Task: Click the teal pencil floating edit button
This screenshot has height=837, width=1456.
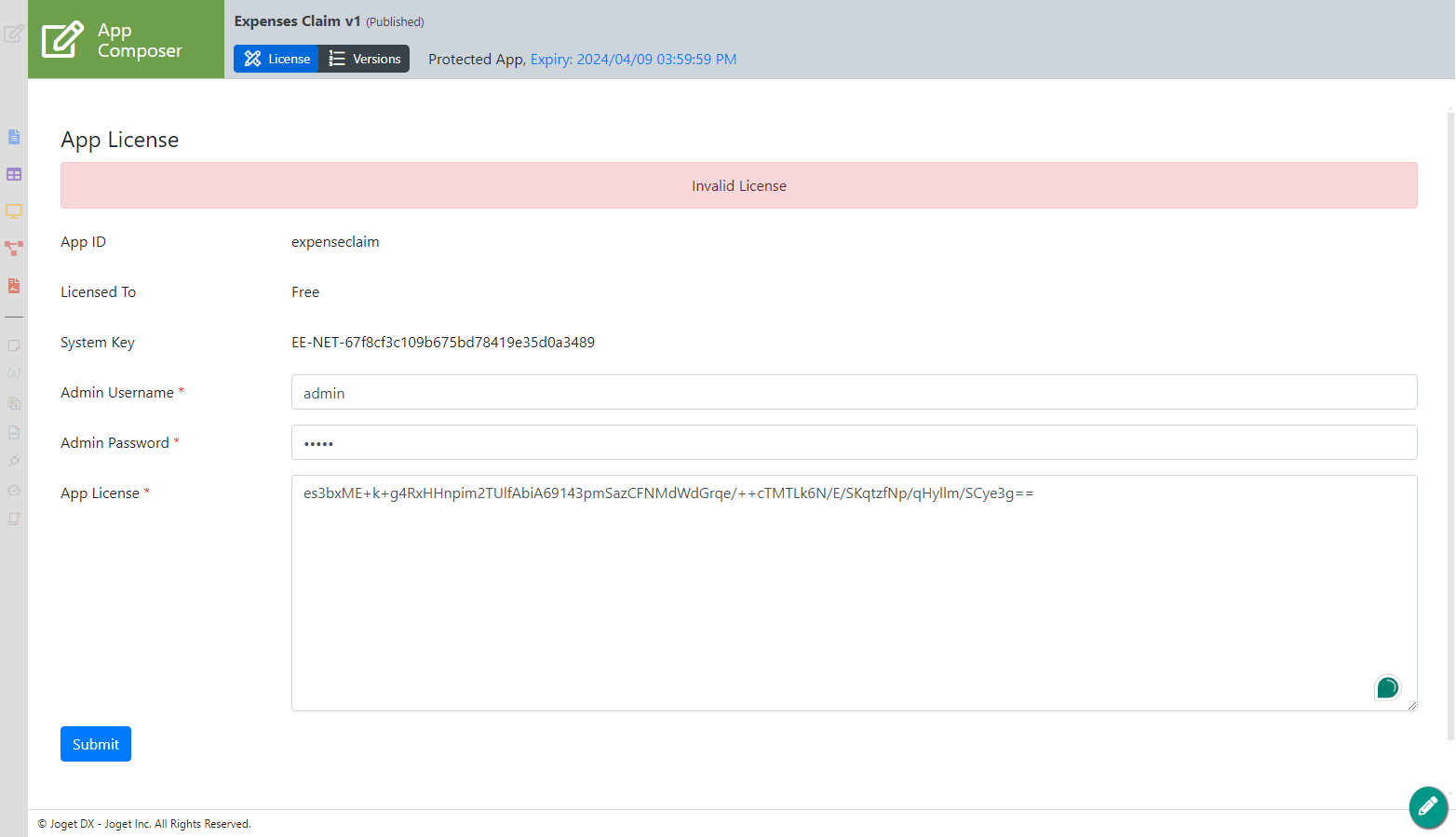Action: (x=1427, y=806)
